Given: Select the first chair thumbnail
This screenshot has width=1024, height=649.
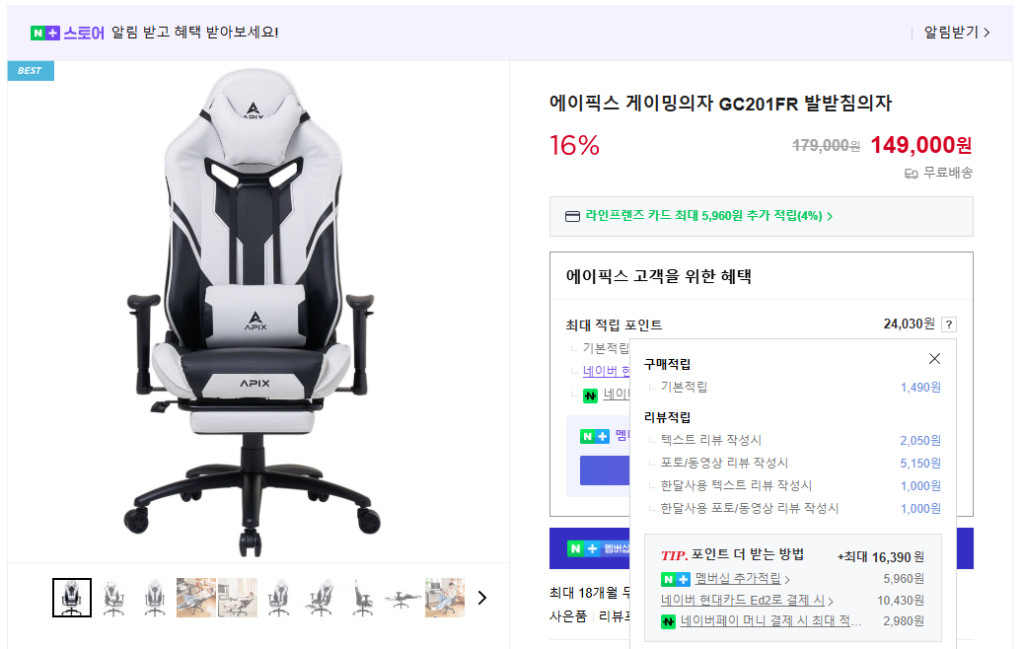Looking at the screenshot, I should pyautogui.click(x=72, y=597).
